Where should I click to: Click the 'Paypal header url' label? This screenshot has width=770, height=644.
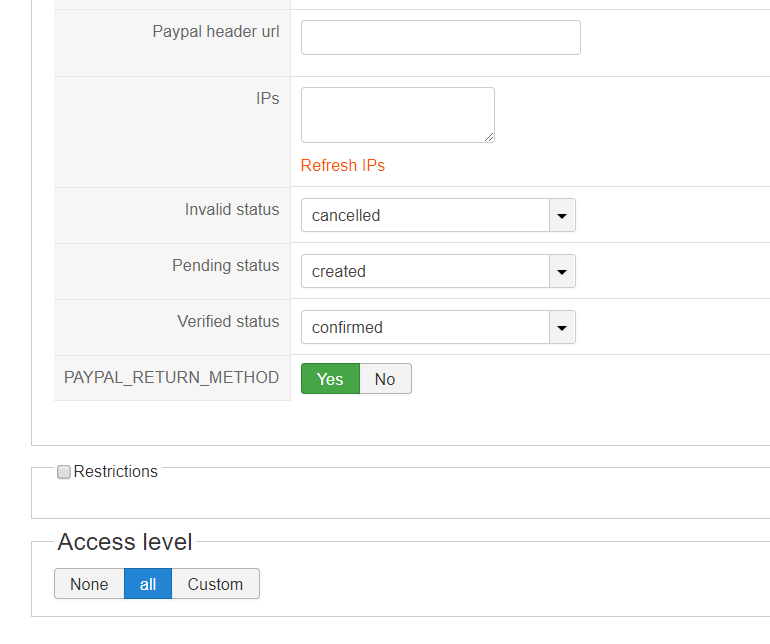click(x=216, y=32)
